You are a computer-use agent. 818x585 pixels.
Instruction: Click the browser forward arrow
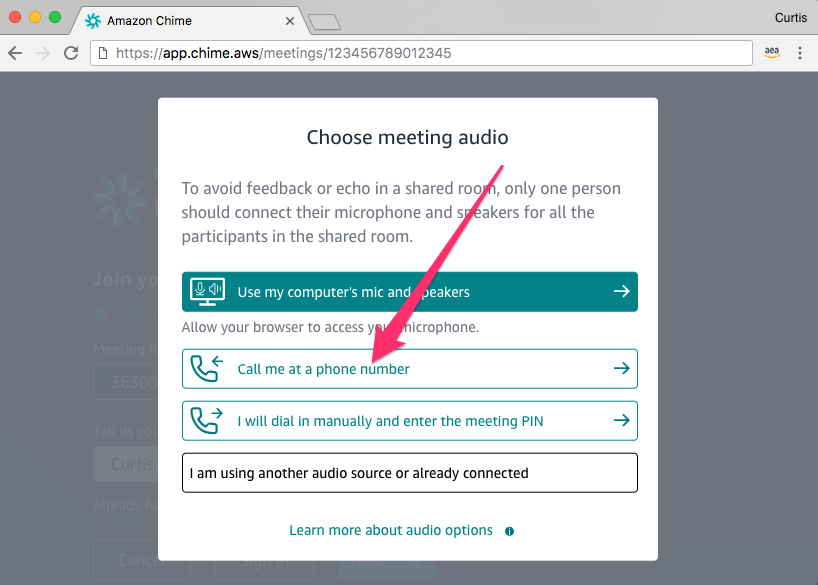pos(43,53)
